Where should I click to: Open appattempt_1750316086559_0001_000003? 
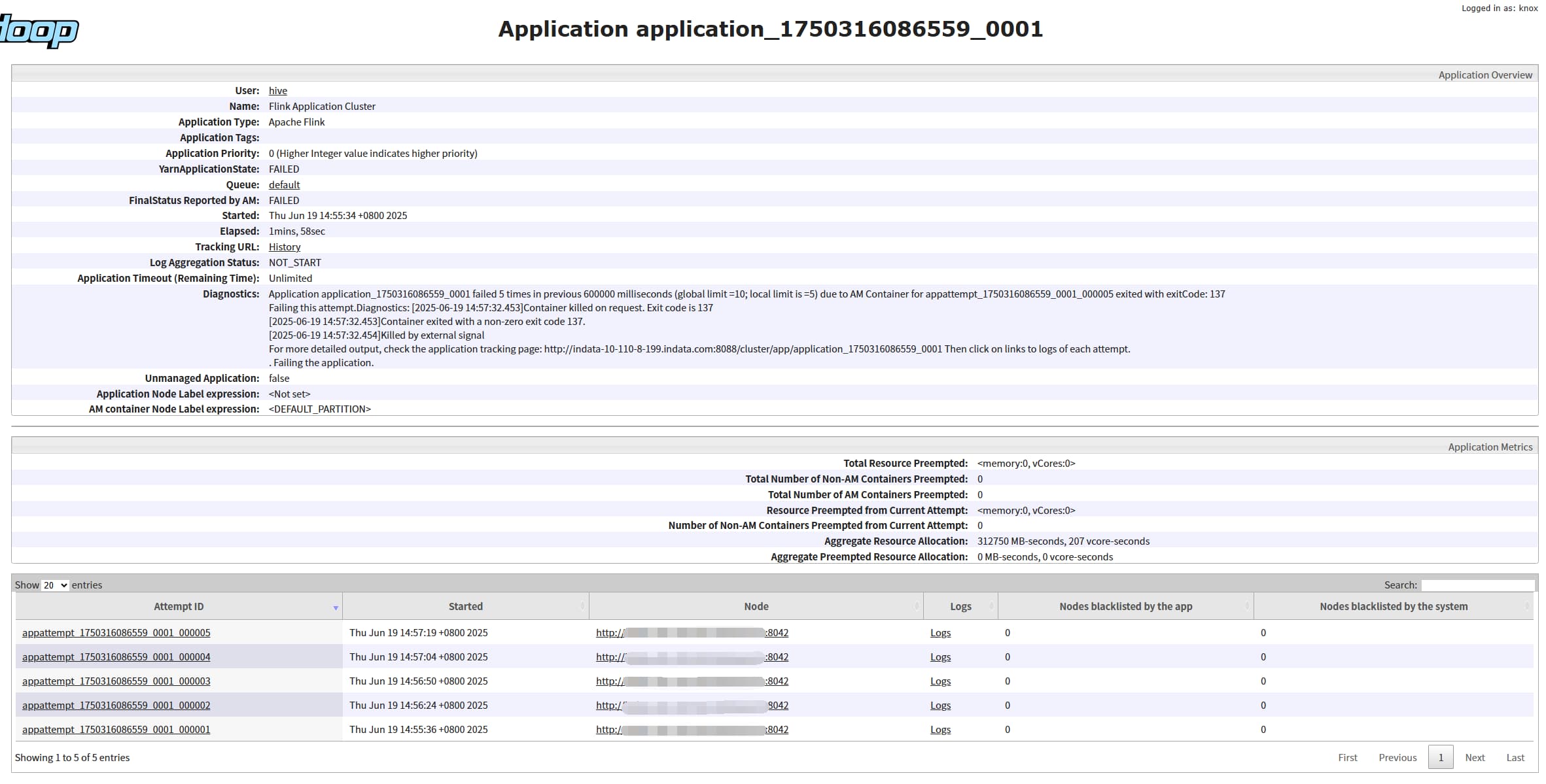(116, 681)
